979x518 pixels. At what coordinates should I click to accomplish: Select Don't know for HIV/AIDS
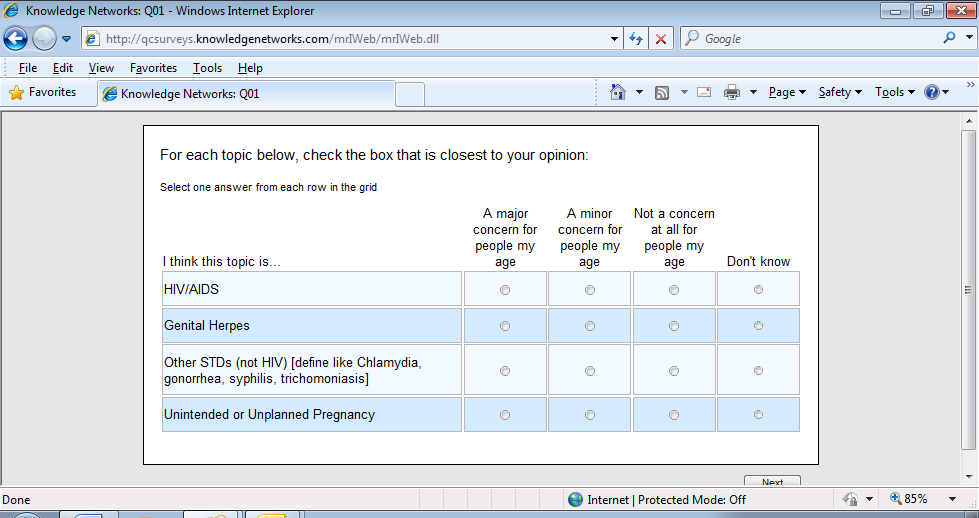tap(758, 290)
